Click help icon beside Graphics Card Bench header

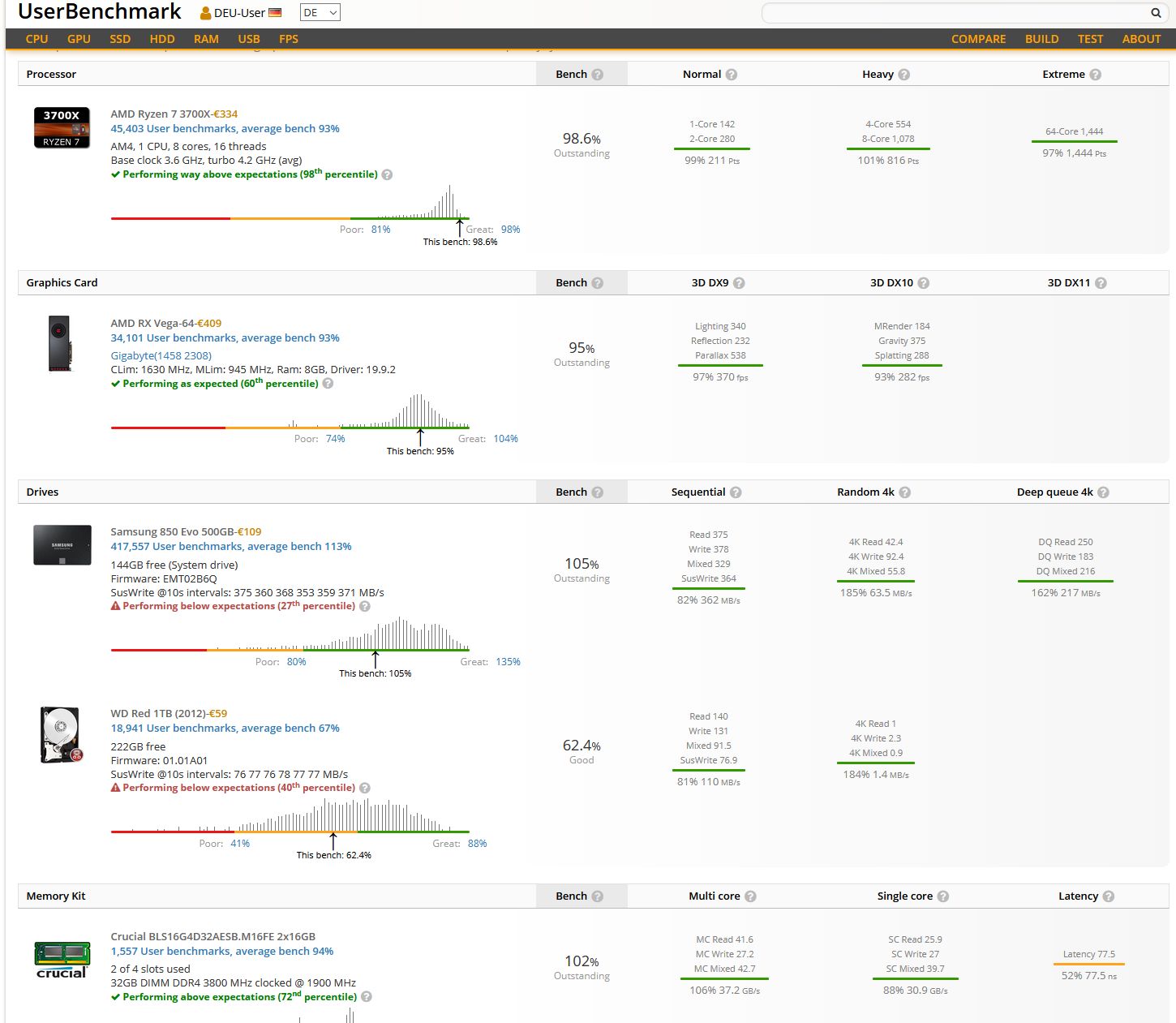(x=598, y=283)
